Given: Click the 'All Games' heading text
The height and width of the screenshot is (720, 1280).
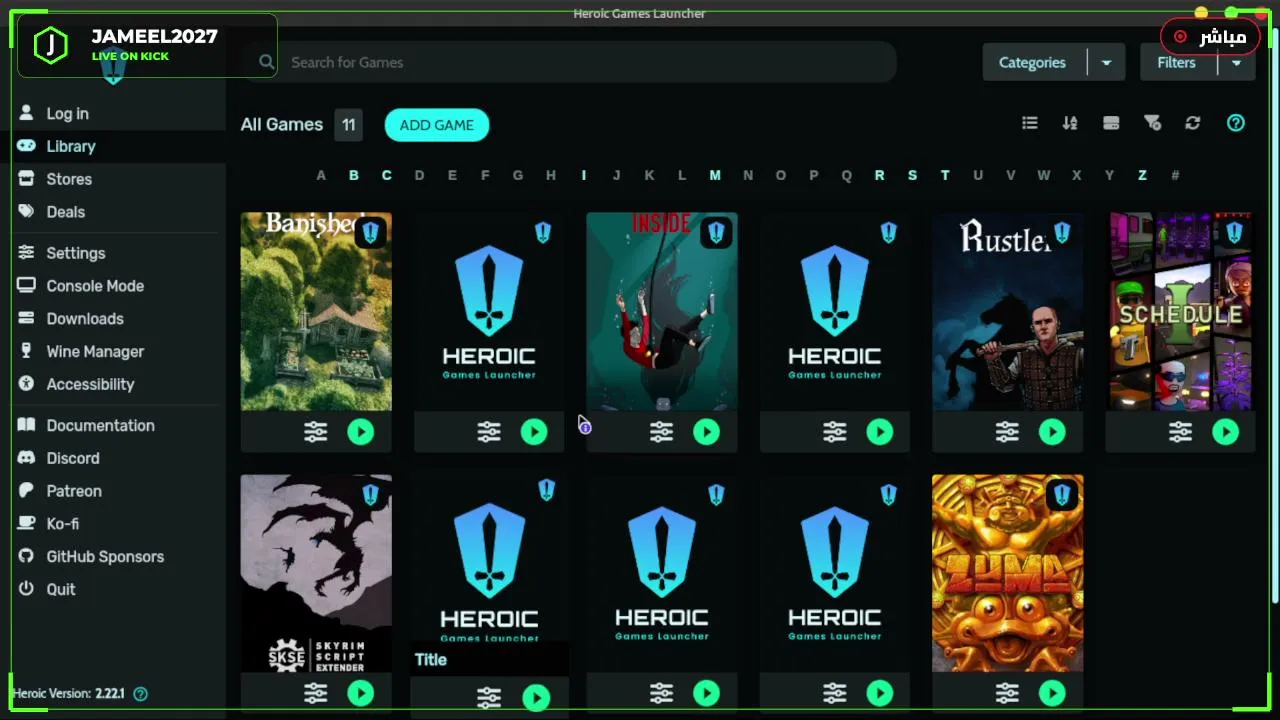Looking at the screenshot, I should click(x=282, y=125).
